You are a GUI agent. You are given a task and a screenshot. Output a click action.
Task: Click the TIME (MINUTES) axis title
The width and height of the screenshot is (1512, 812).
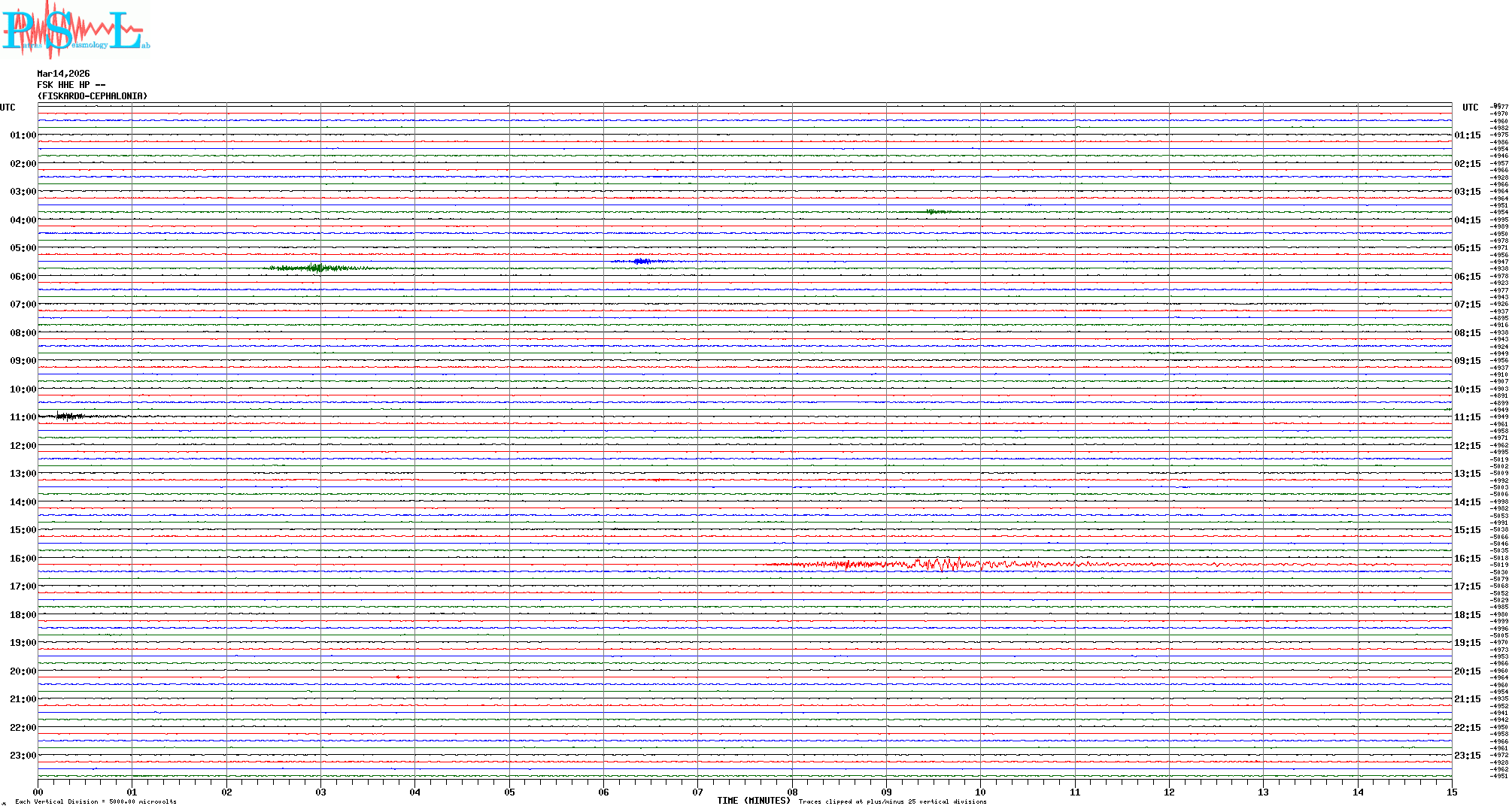click(753, 801)
